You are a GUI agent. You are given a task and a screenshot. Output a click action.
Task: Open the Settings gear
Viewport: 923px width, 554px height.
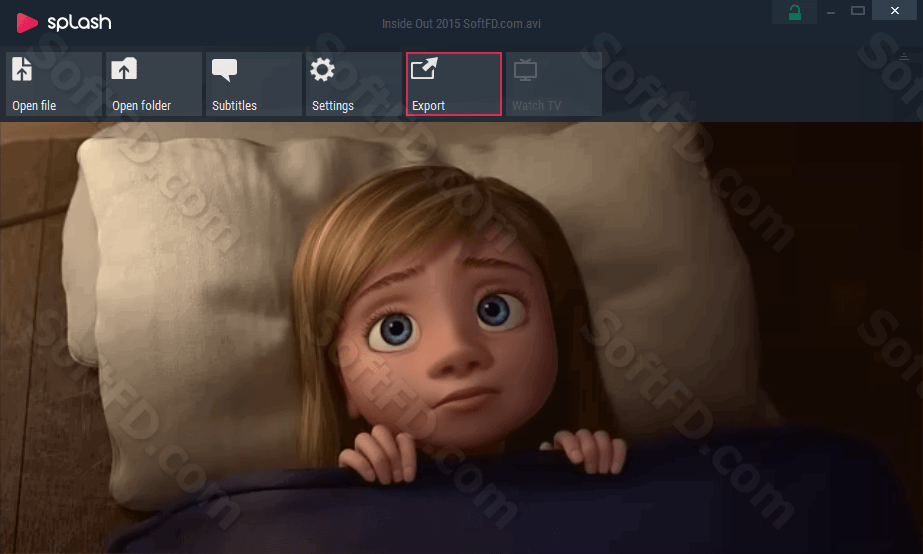click(354, 84)
